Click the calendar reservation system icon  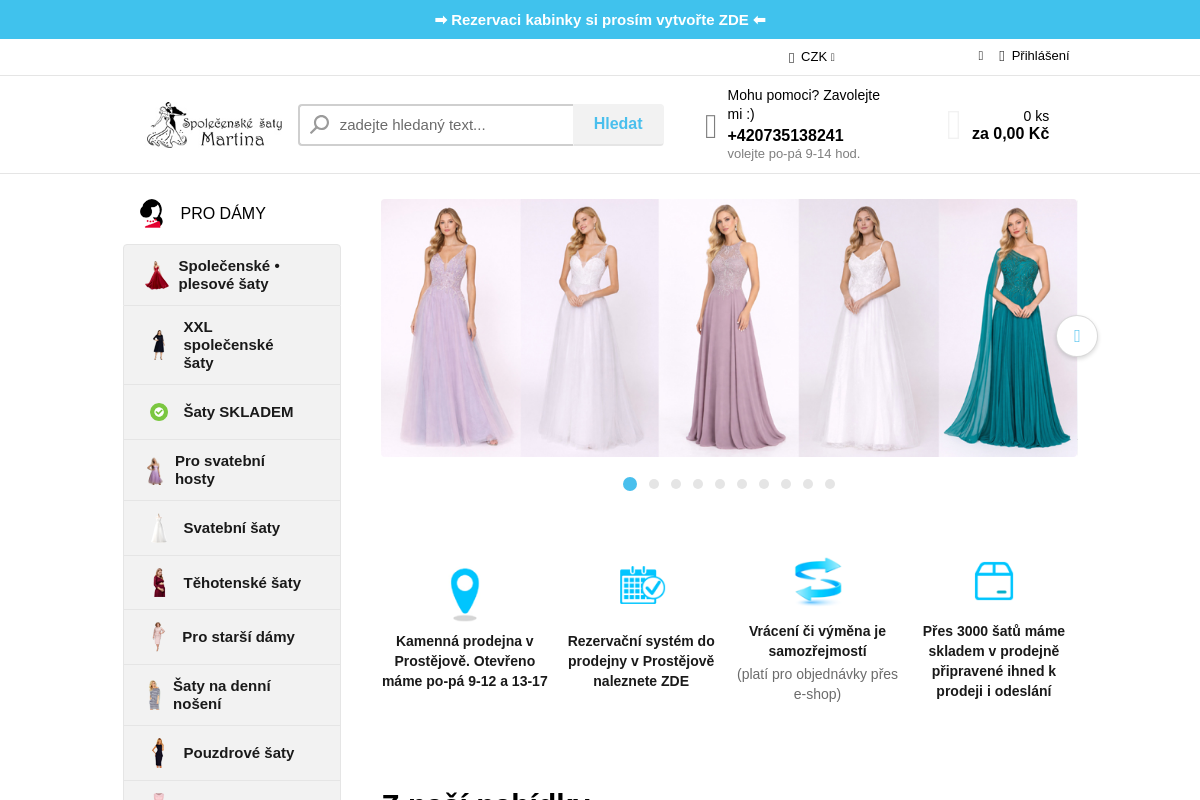(641, 585)
